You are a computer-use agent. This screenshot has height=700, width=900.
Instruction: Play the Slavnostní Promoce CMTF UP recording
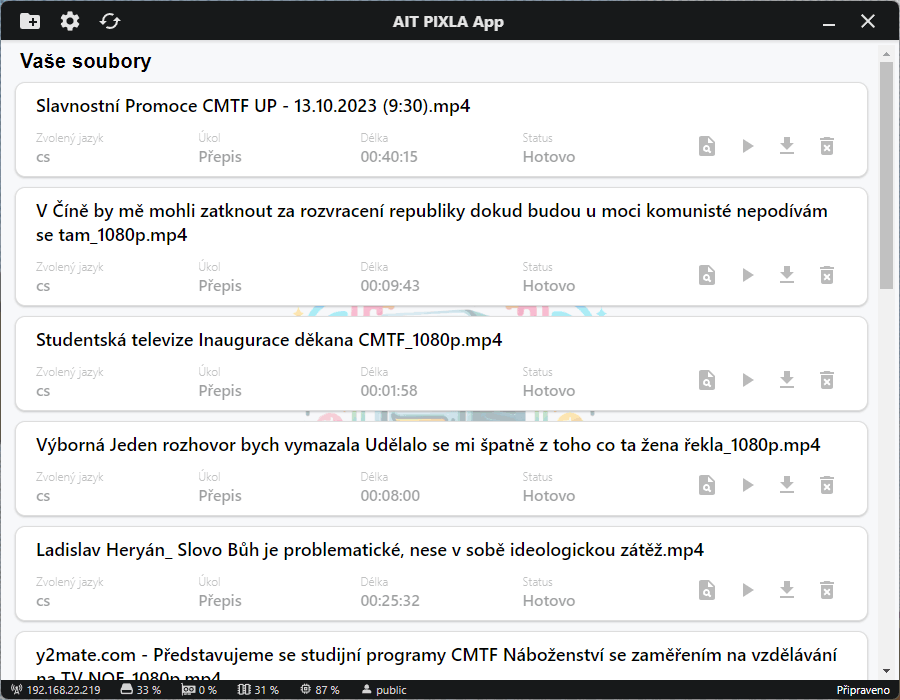(747, 146)
